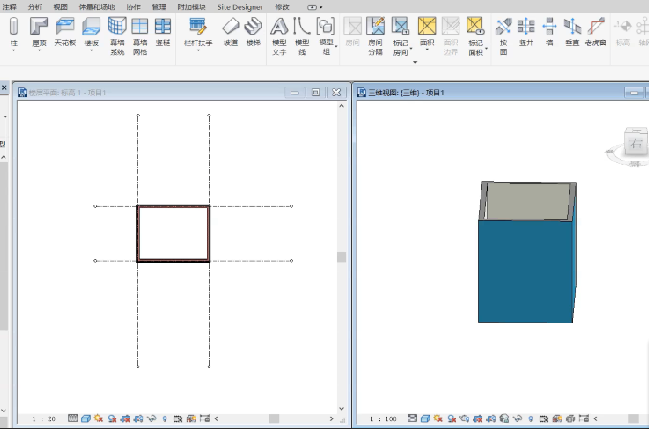Select the 楼板 (Floor) tool icon
Viewport: 649px width, 429px height.
(91, 27)
